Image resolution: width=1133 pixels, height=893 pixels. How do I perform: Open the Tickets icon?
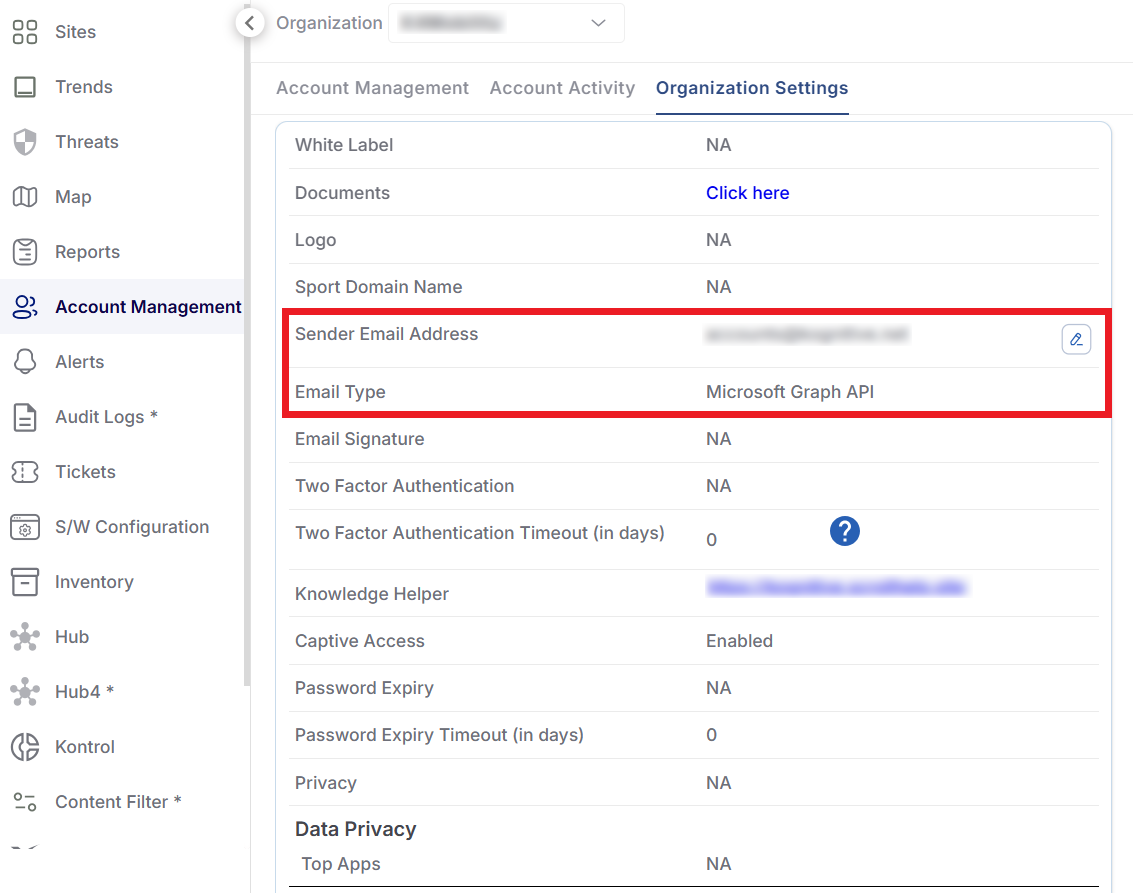(x=25, y=472)
